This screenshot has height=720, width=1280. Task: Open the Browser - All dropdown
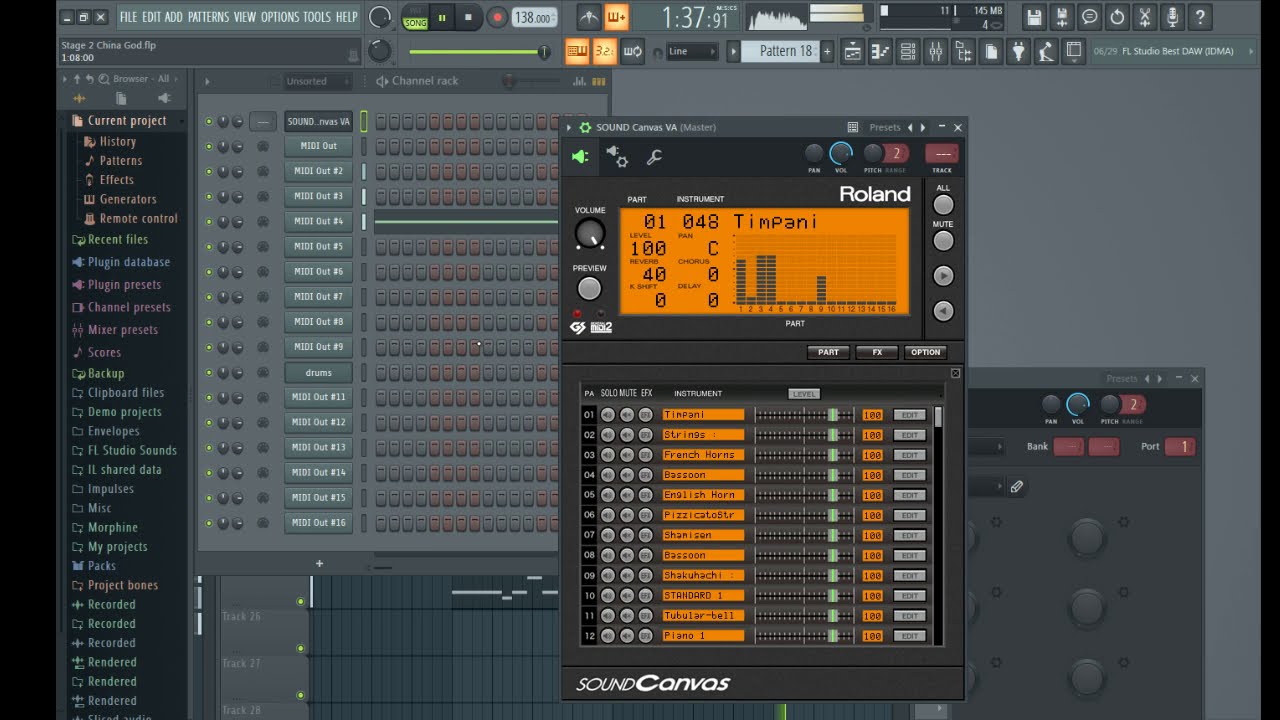tap(140, 79)
